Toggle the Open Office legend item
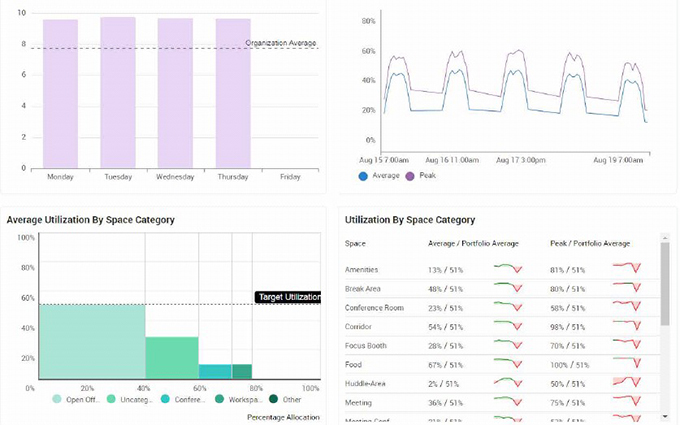The width and height of the screenshot is (680, 425). 58,399
